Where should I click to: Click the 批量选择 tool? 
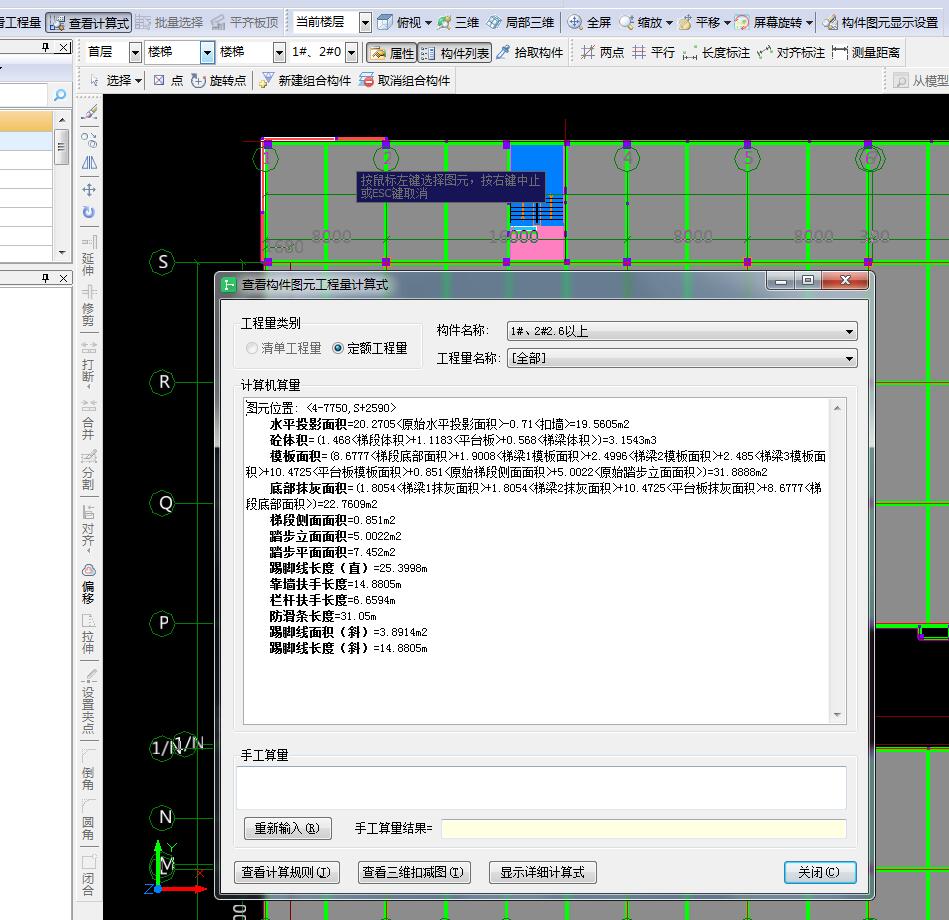point(169,23)
